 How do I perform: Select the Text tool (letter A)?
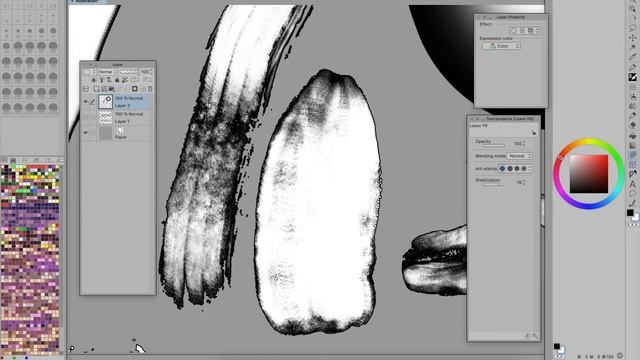click(632, 184)
